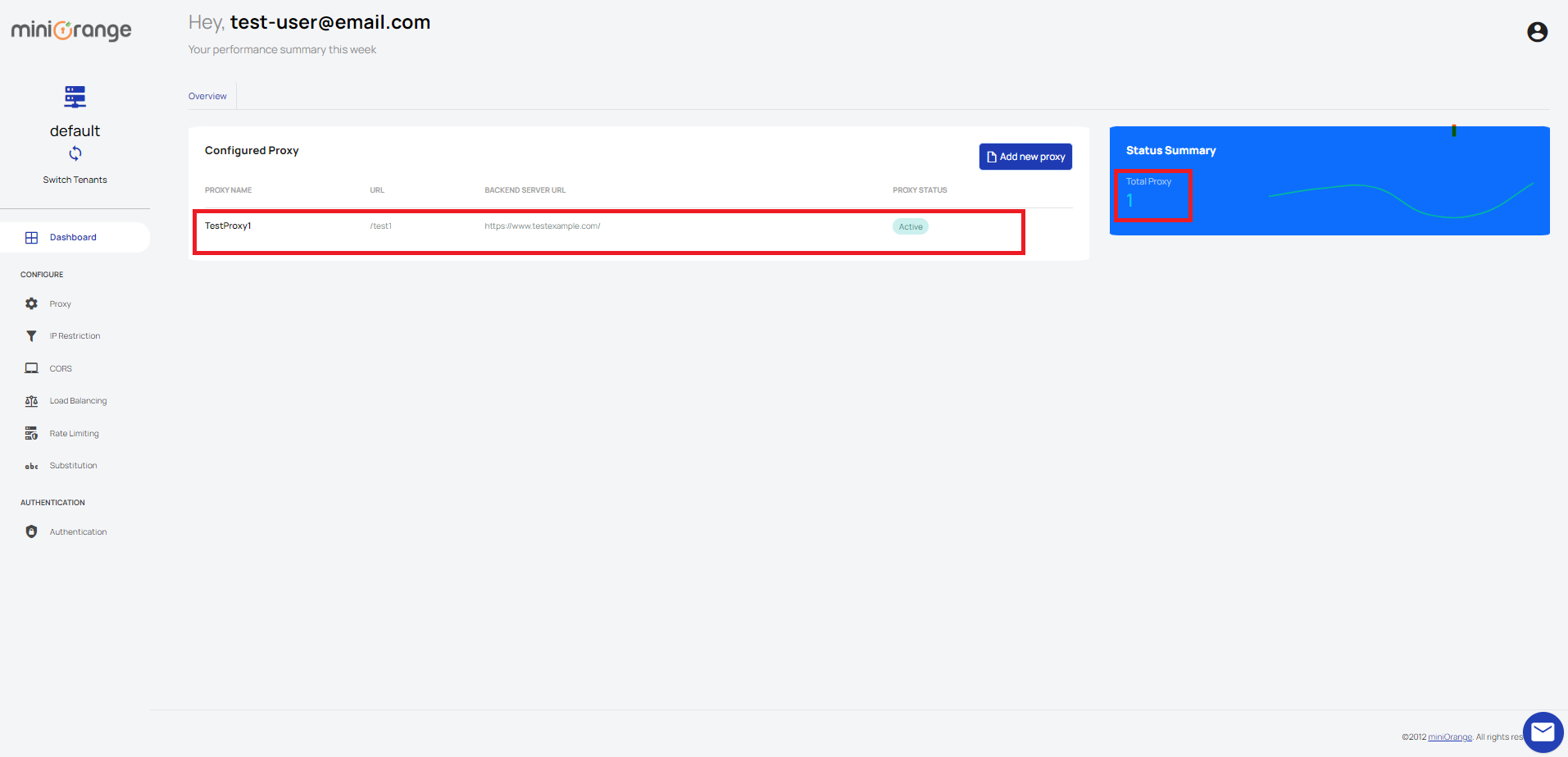
Task: Select the CORS menu item
Action: [61, 368]
